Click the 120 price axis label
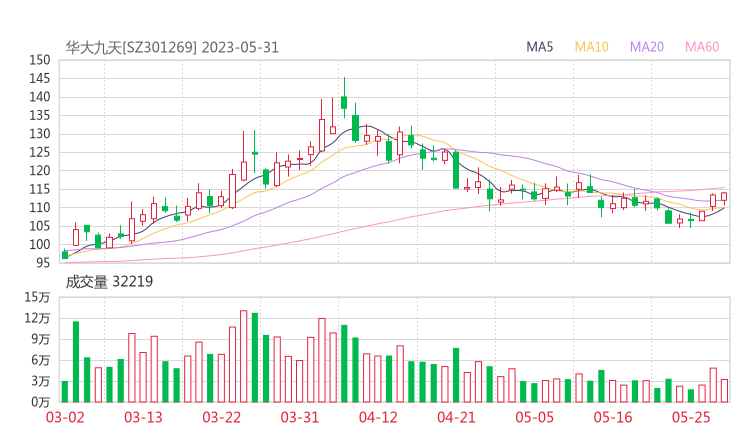 tap(40, 170)
